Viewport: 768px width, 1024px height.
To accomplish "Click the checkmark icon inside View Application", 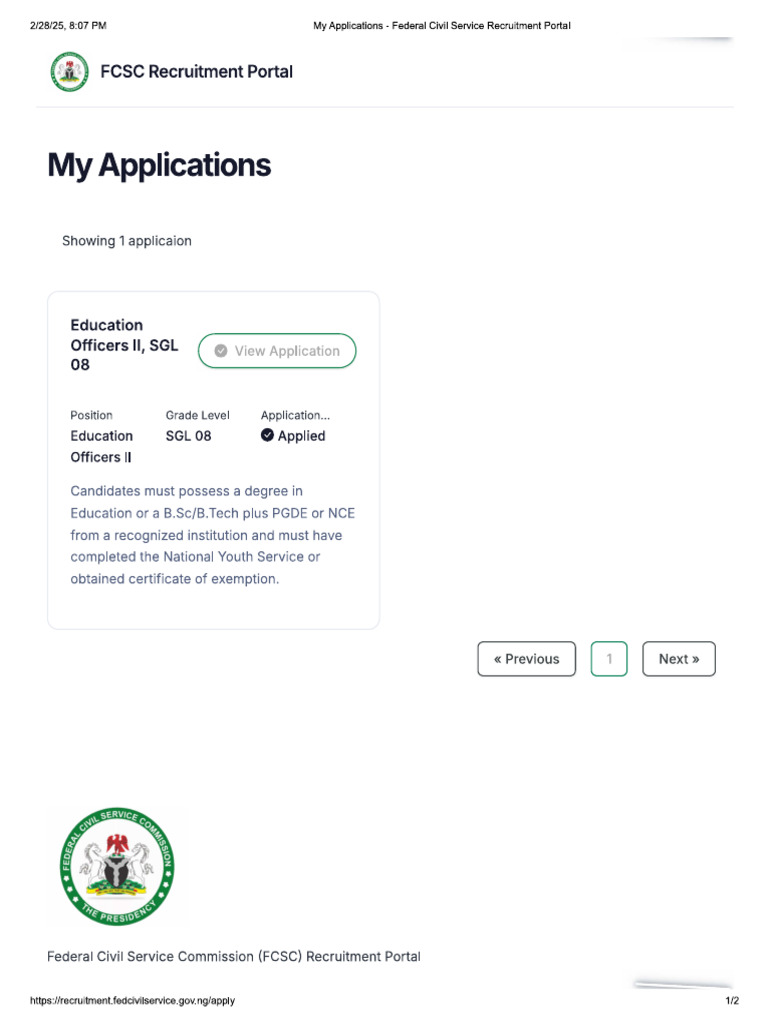I will [221, 351].
